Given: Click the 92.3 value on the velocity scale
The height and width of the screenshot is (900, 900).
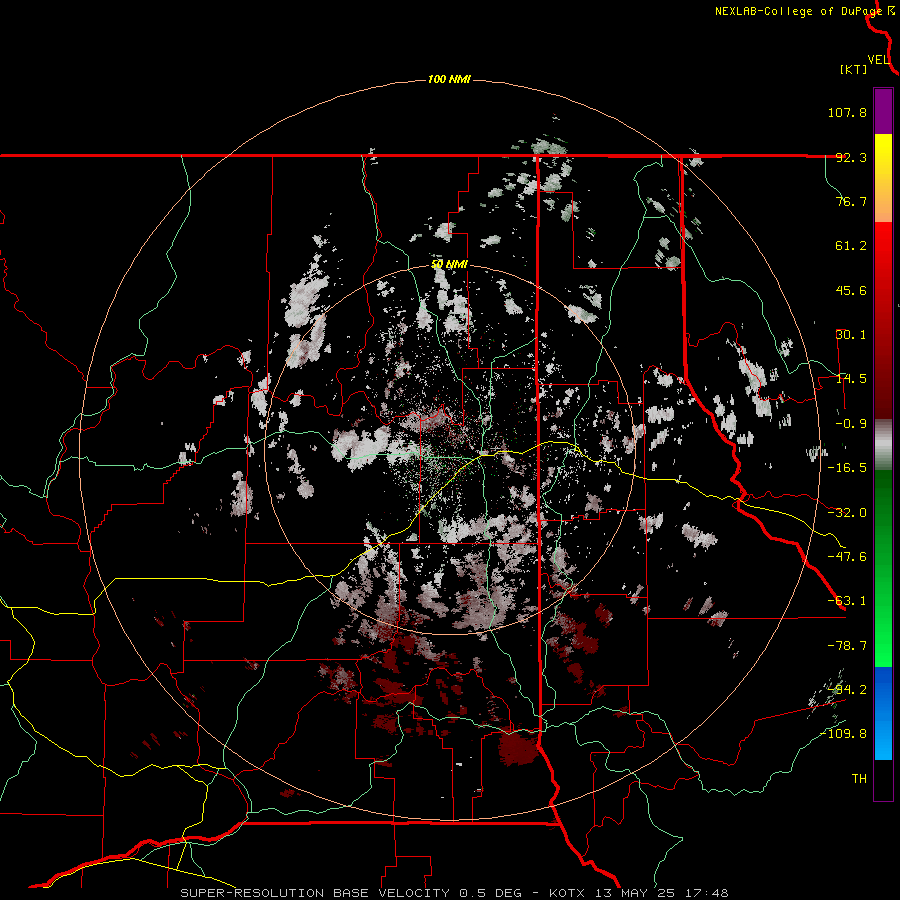Looking at the screenshot, I should pyautogui.click(x=851, y=157).
